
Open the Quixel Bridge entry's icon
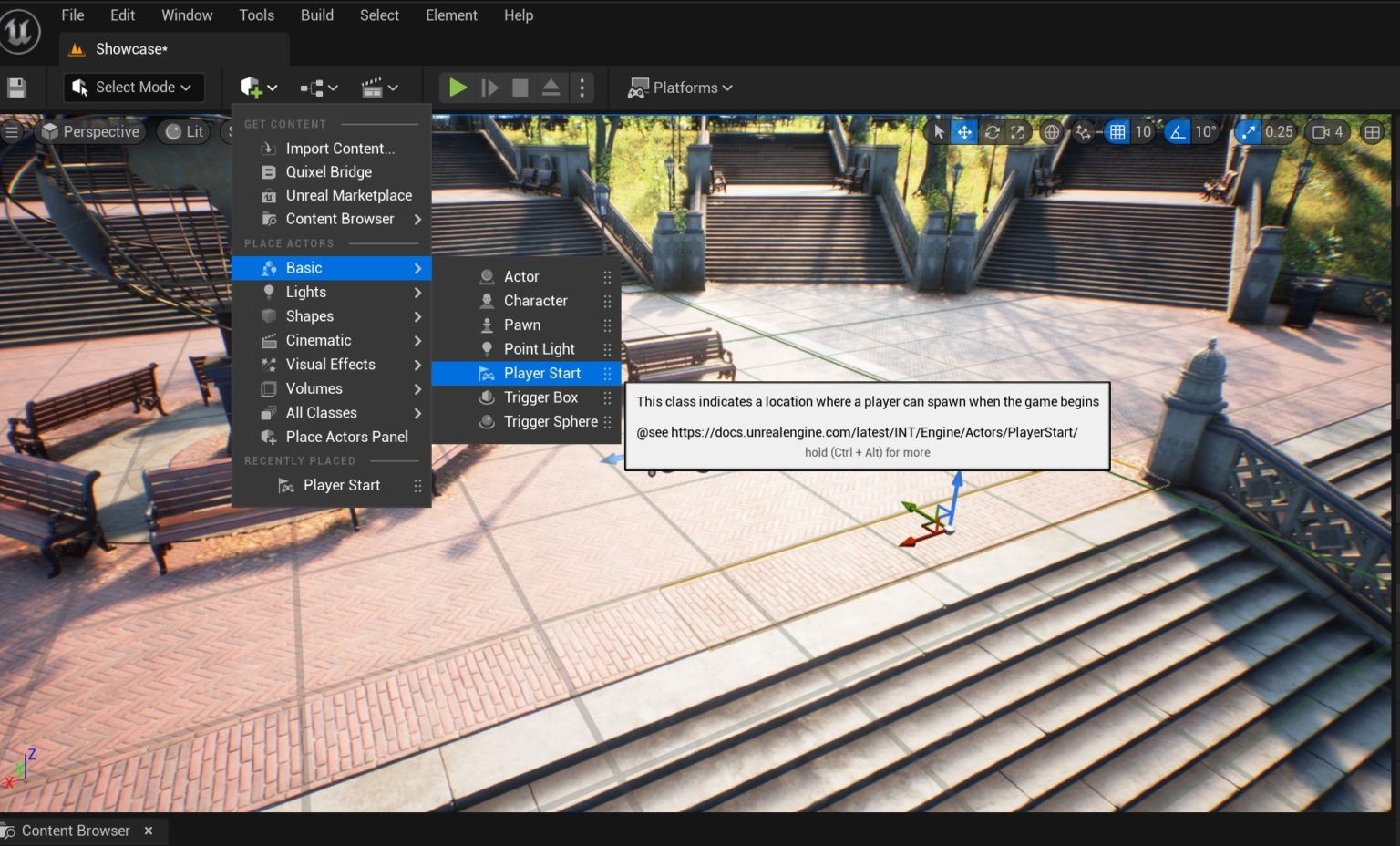click(268, 171)
